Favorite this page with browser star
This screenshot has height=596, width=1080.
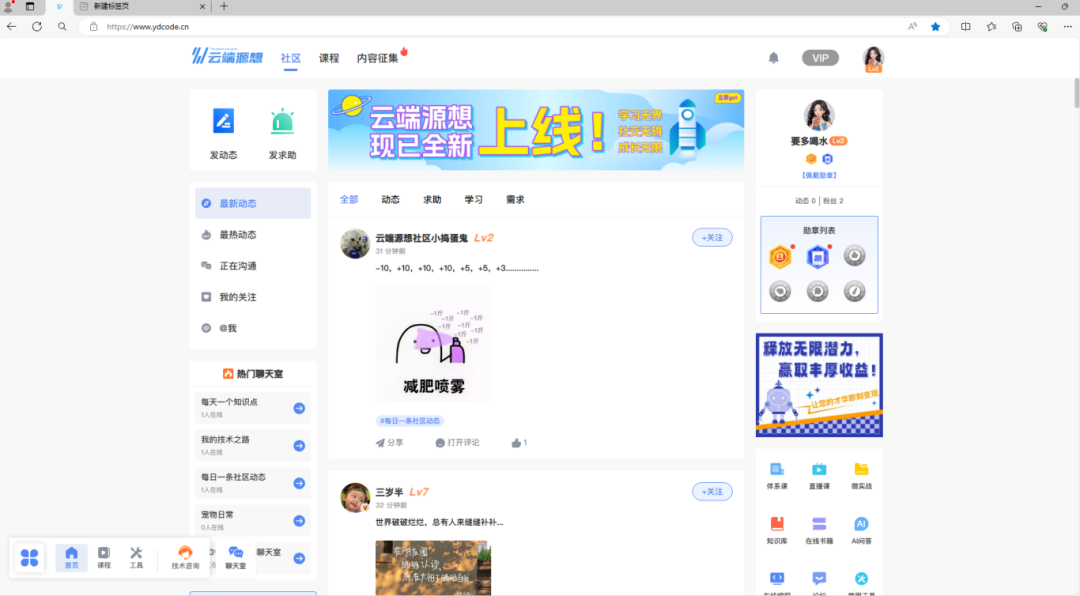click(x=935, y=27)
